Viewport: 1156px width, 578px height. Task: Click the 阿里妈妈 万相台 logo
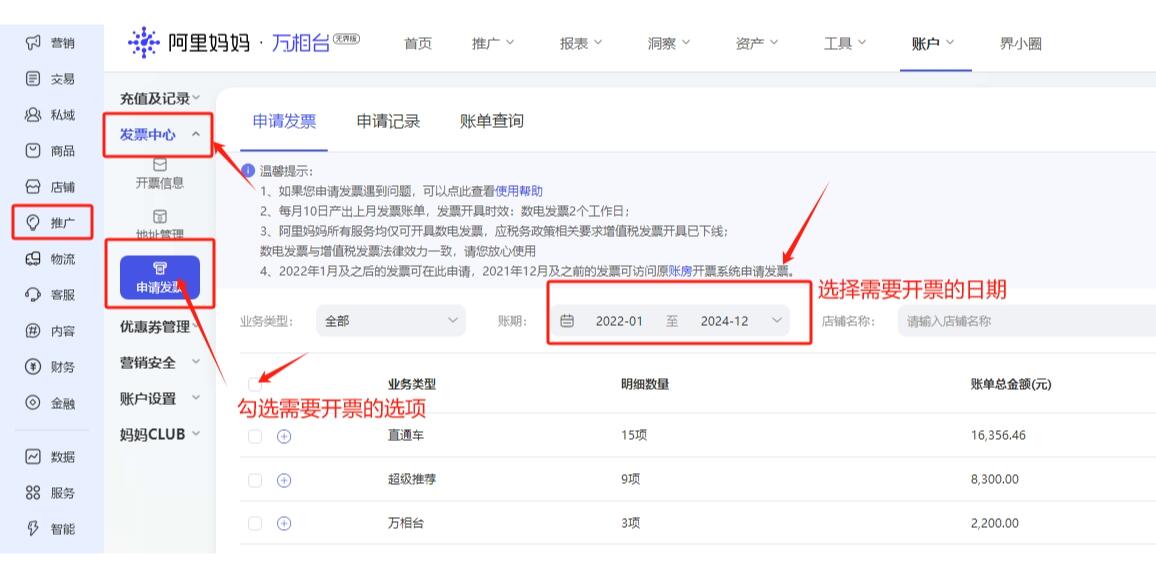pos(243,43)
